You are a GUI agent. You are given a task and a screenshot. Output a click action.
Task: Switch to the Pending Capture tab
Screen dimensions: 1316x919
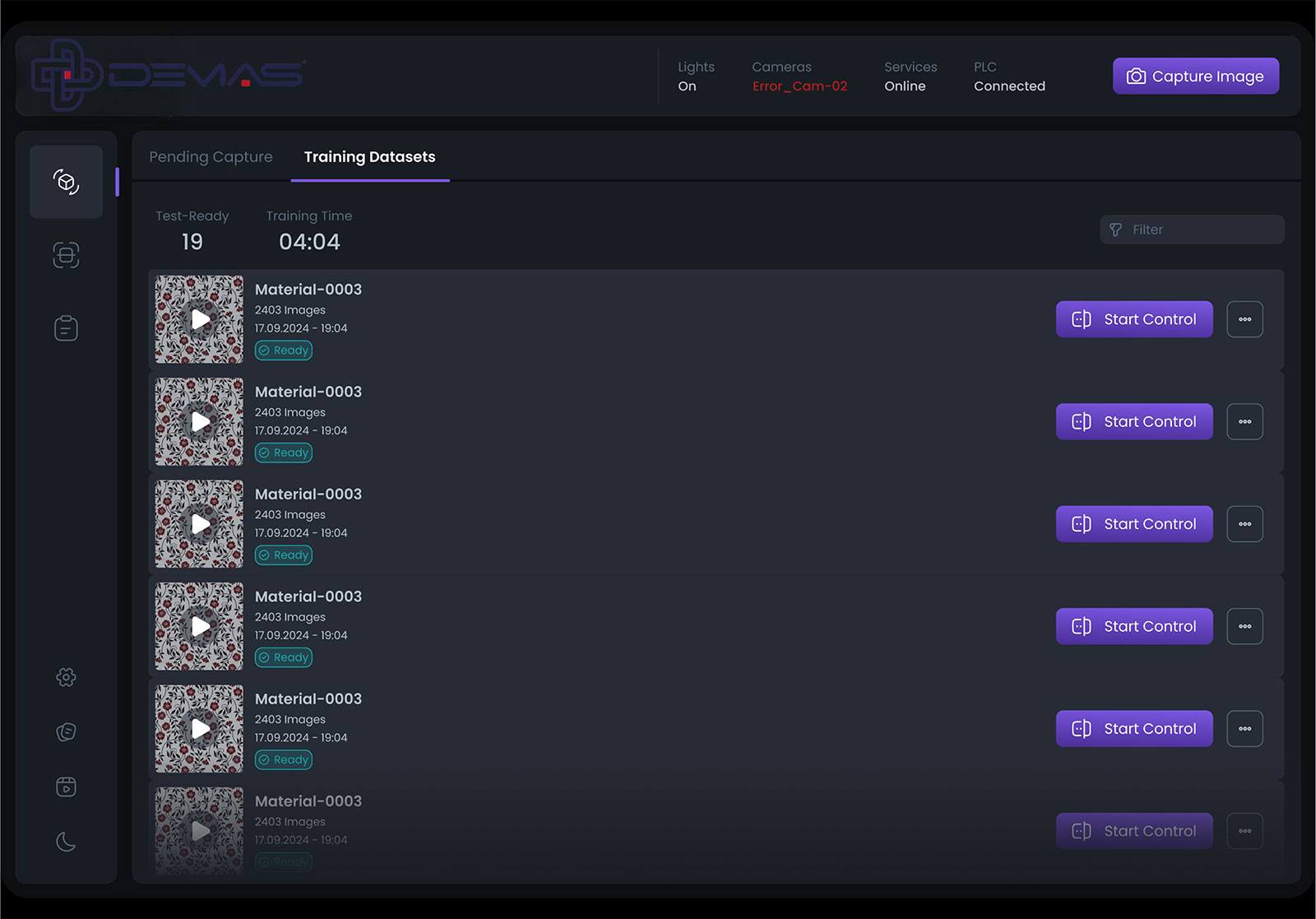coord(211,157)
